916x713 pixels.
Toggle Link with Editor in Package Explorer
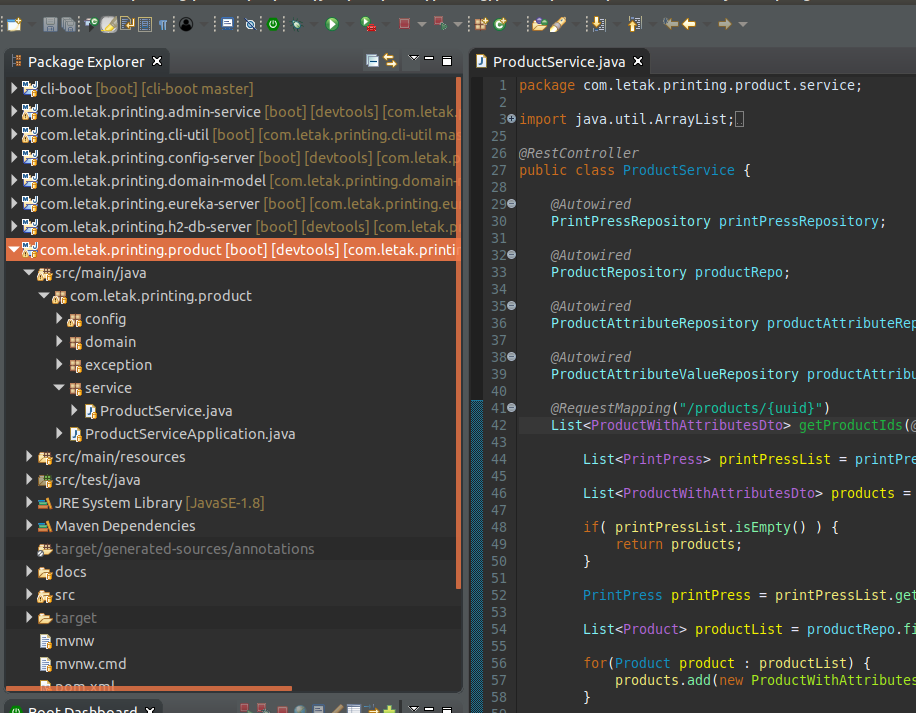[x=390, y=61]
